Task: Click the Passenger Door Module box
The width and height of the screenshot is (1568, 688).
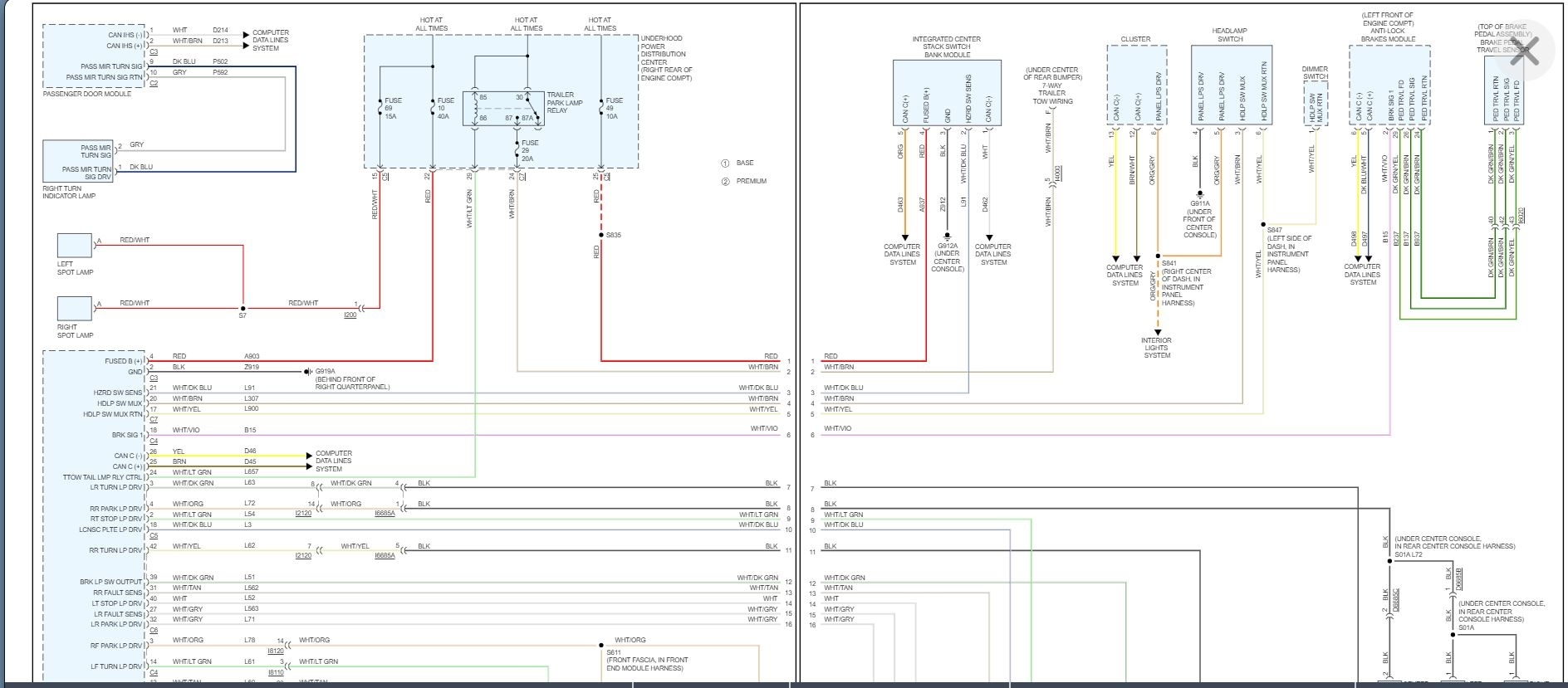Action: tap(94, 56)
